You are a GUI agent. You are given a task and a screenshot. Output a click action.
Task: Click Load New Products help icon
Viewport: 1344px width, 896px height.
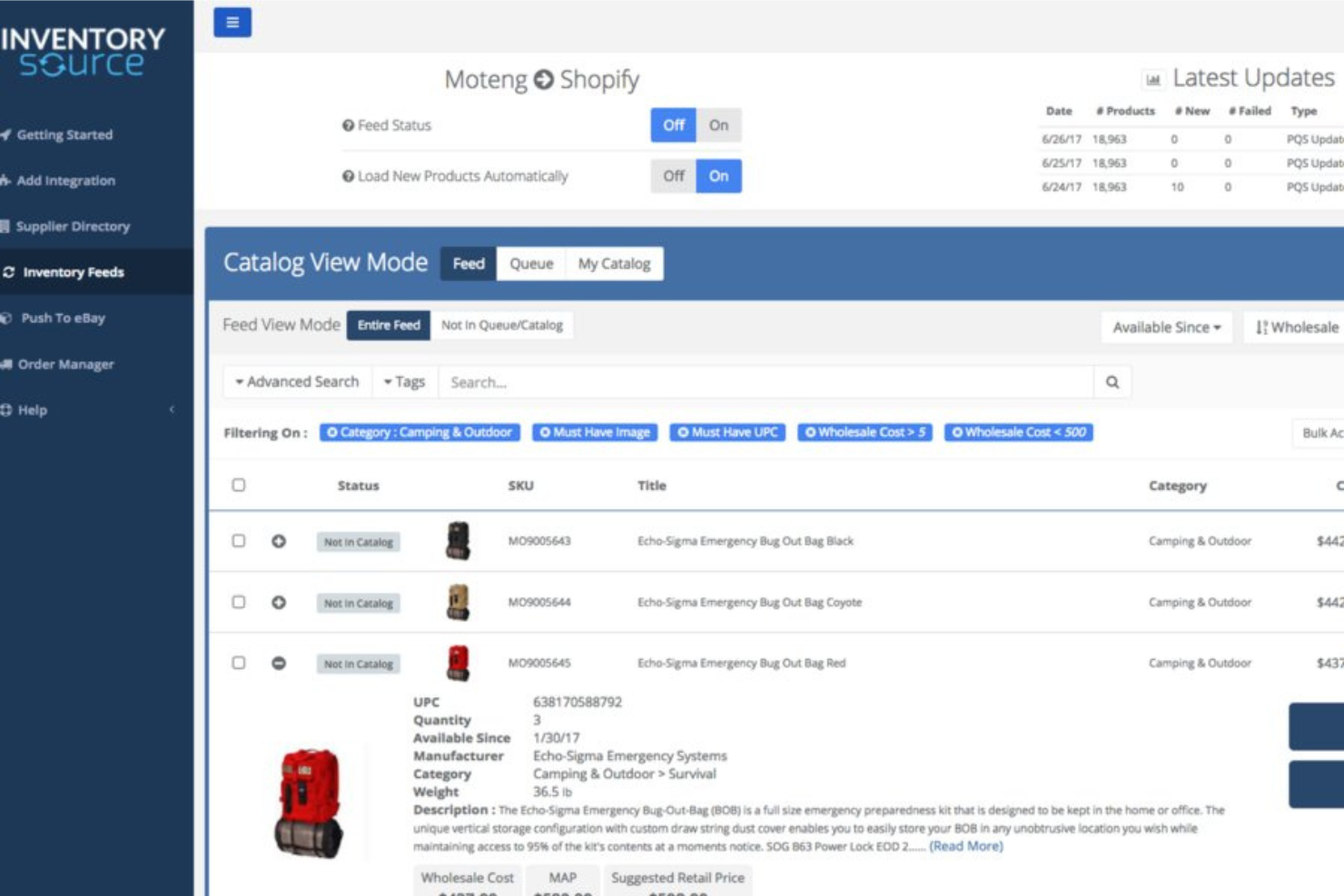[348, 176]
